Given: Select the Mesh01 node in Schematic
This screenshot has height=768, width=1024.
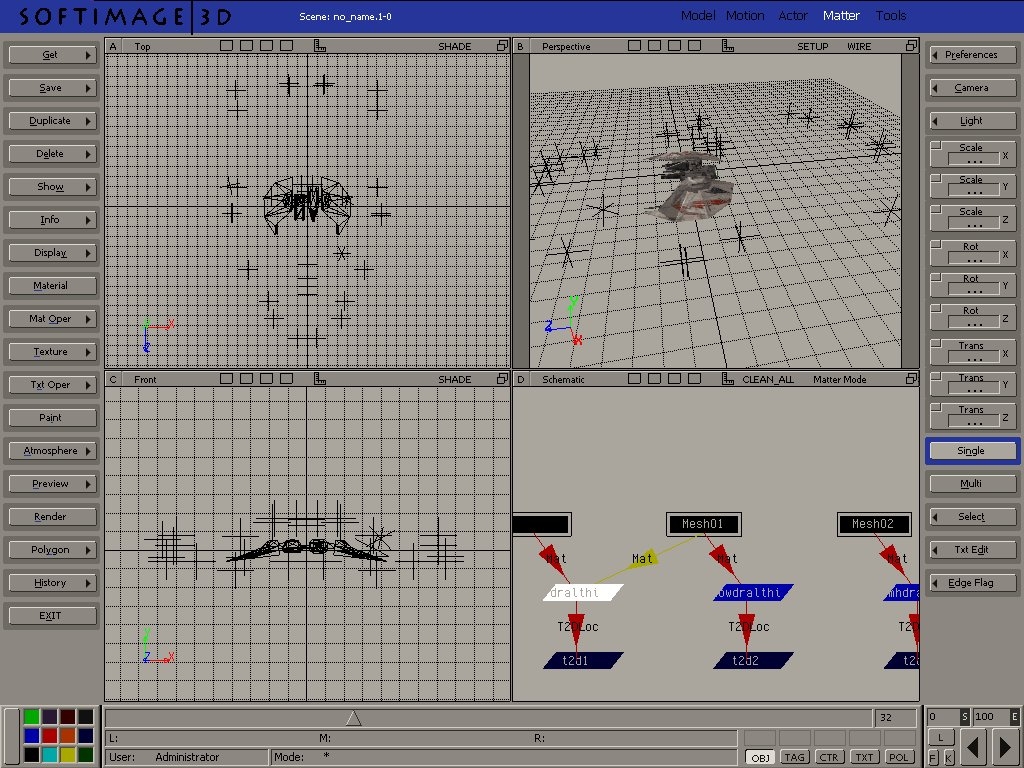Looking at the screenshot, I should click(702, 524).
